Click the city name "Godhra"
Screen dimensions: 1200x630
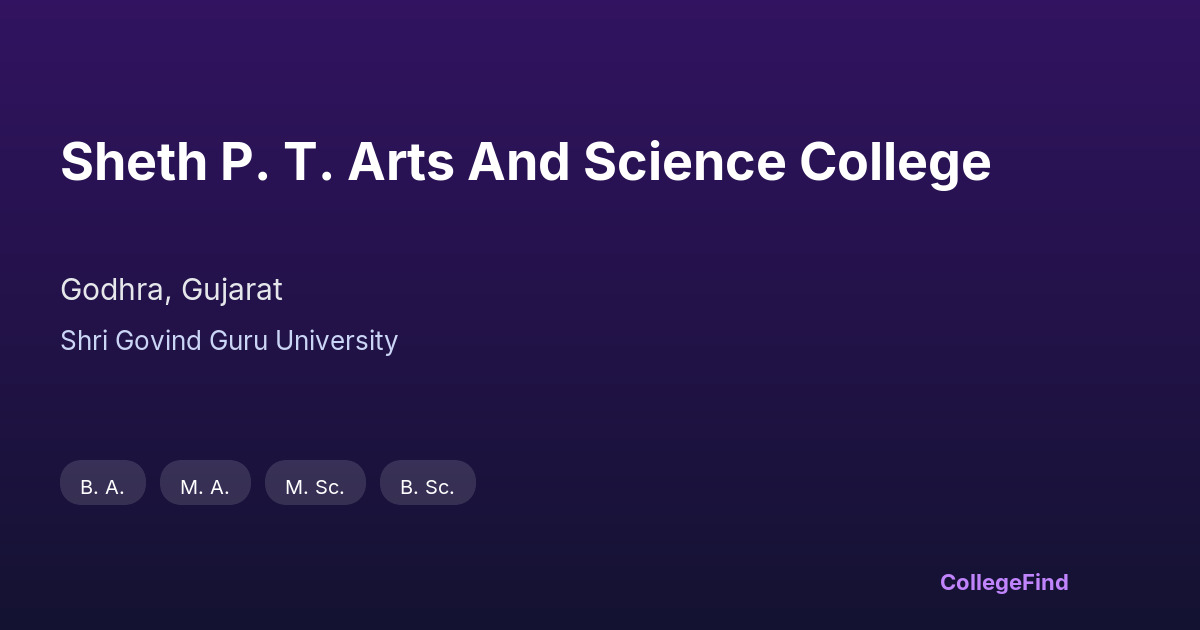pyautogui.click(x=112, y=290)
